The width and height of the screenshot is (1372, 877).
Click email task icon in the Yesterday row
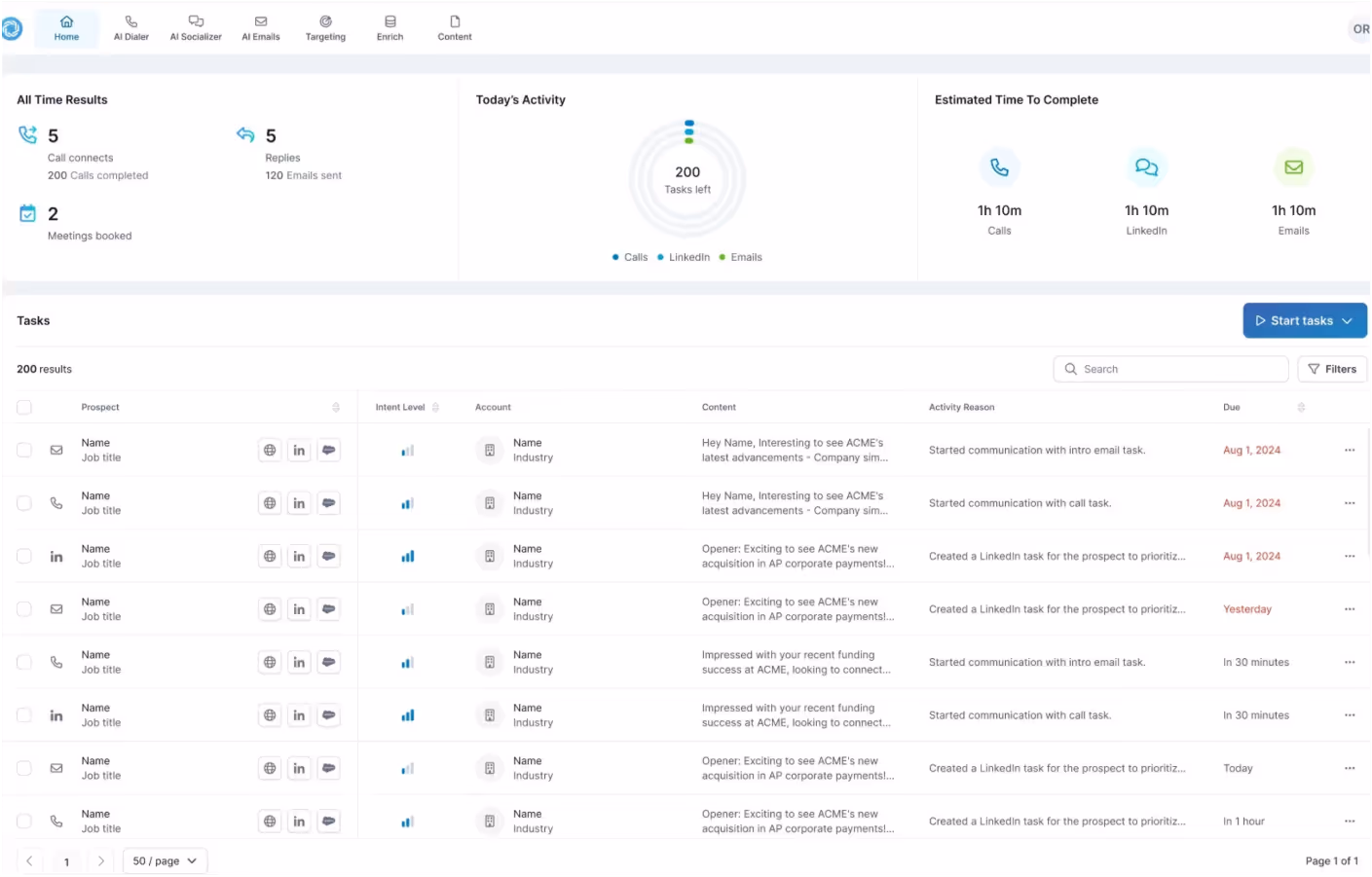point(56,609)
